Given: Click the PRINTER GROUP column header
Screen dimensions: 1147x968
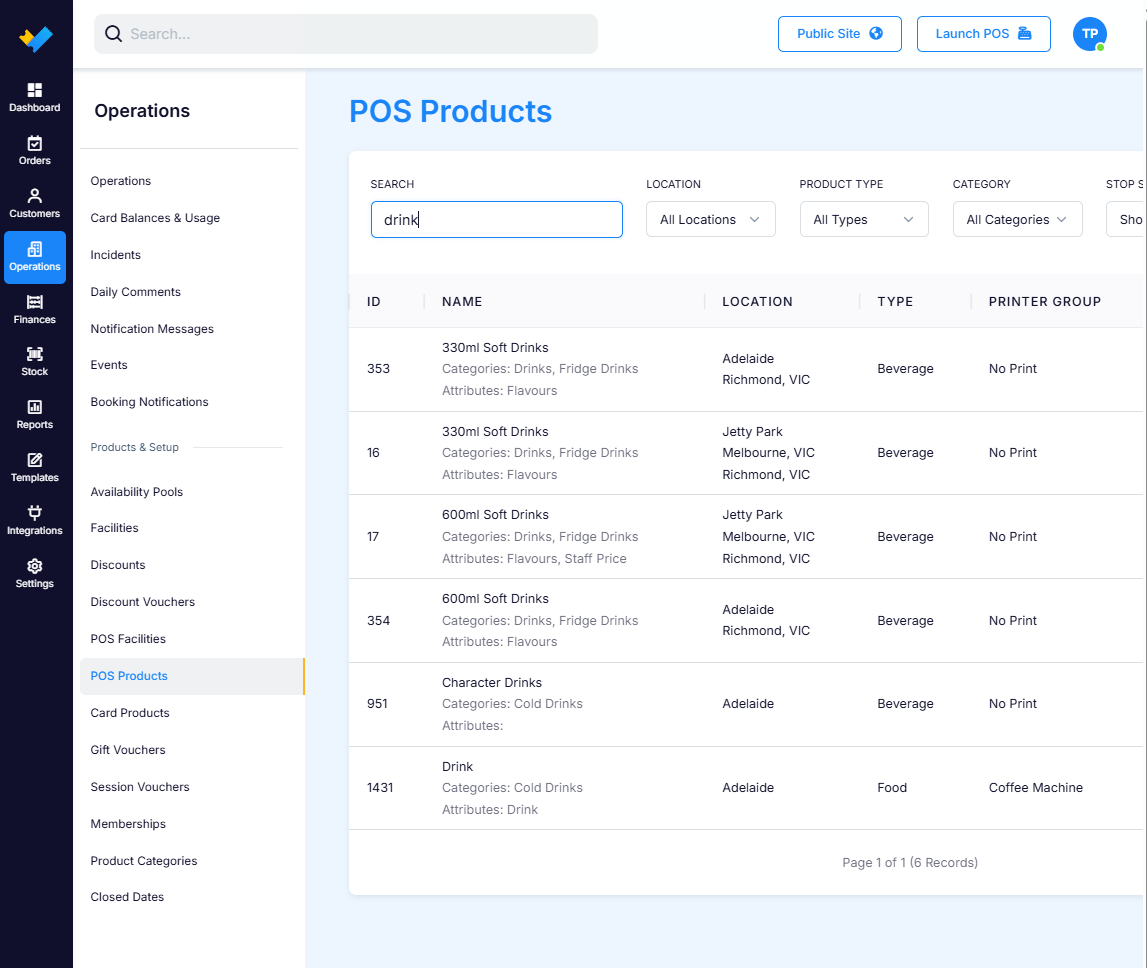Looking at the screenshot, I should 1045,301.
